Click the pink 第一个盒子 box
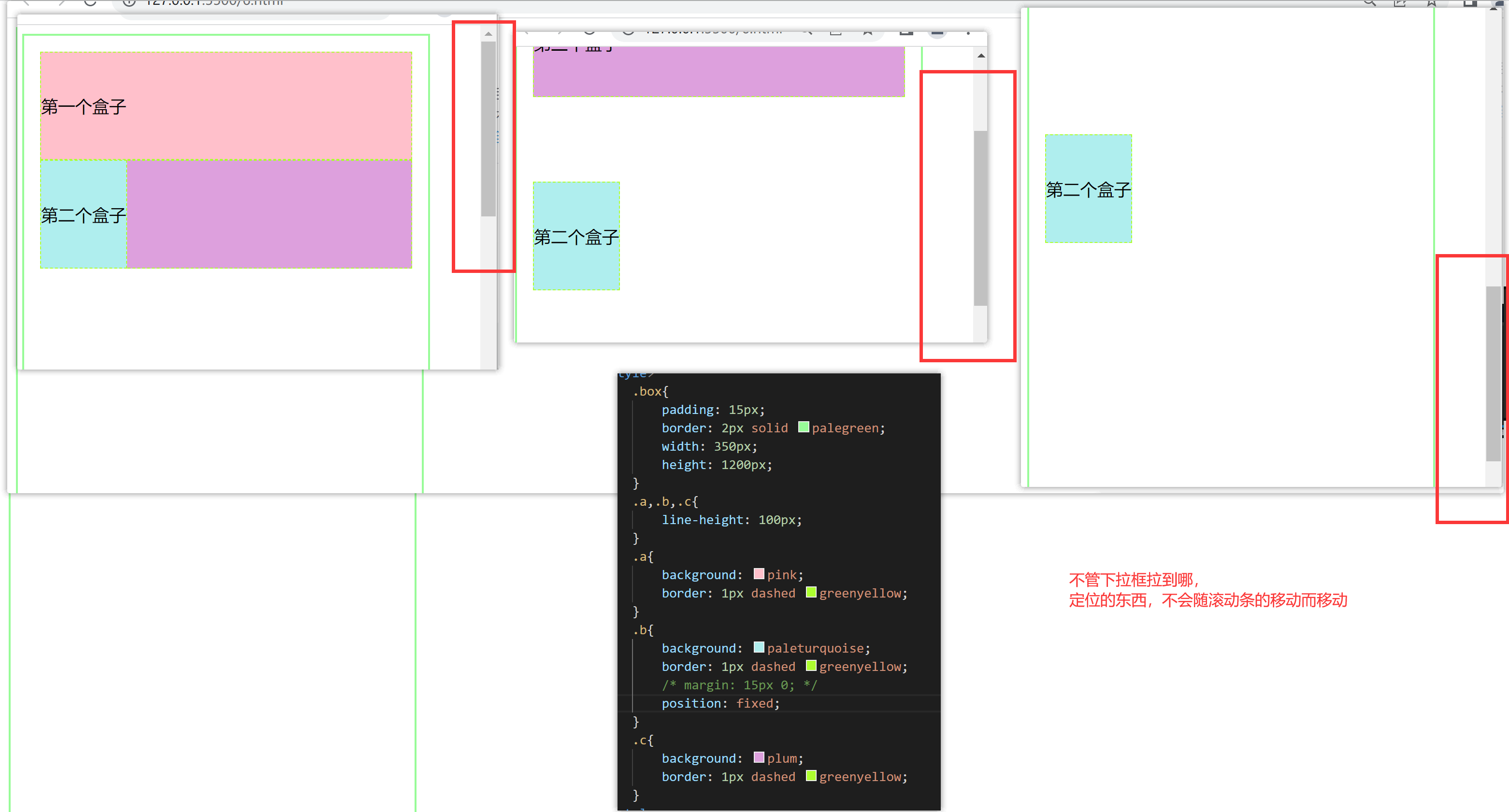Viewport: 1509px width, 812px height. click(226, 106)
